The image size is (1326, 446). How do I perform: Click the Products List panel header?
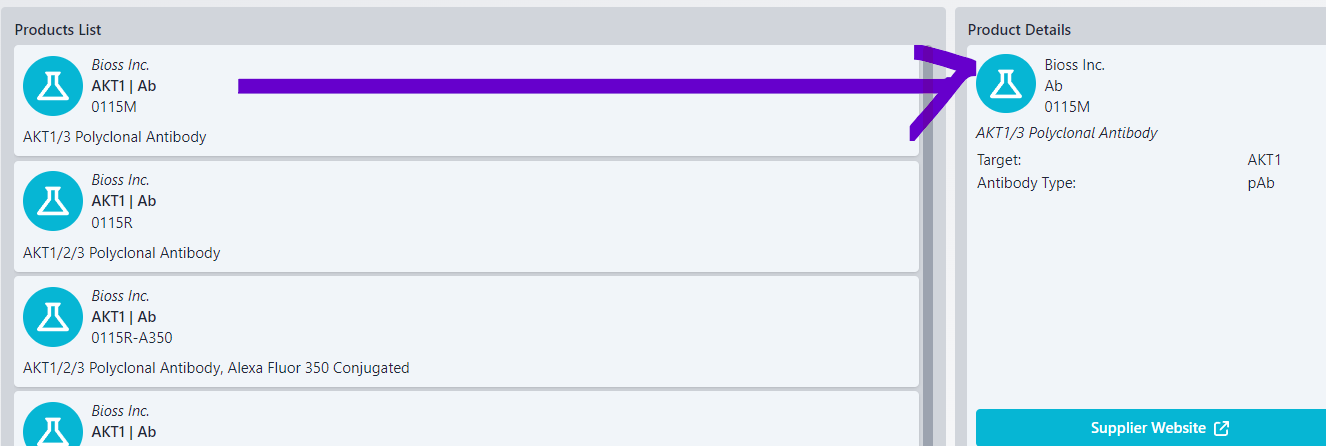click(x=58, y=30)
